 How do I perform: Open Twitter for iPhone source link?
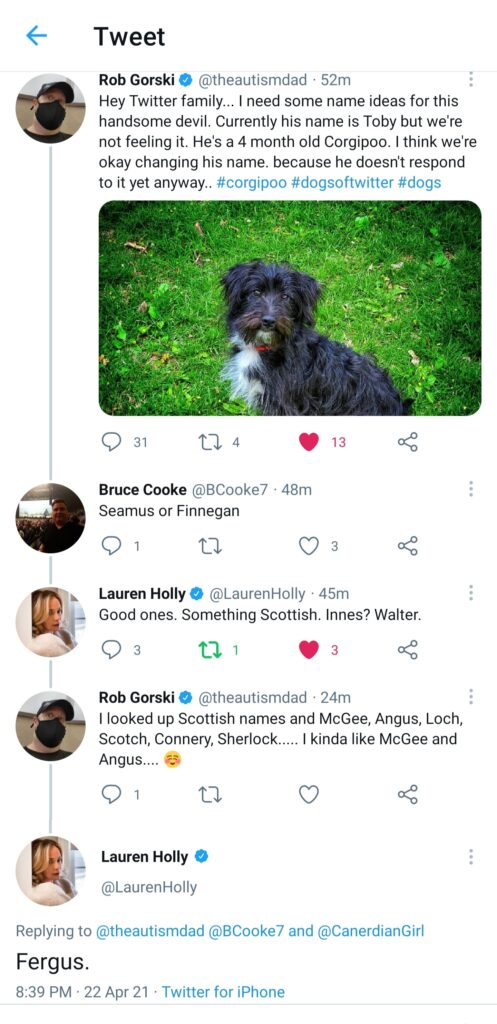pos(223,992)
